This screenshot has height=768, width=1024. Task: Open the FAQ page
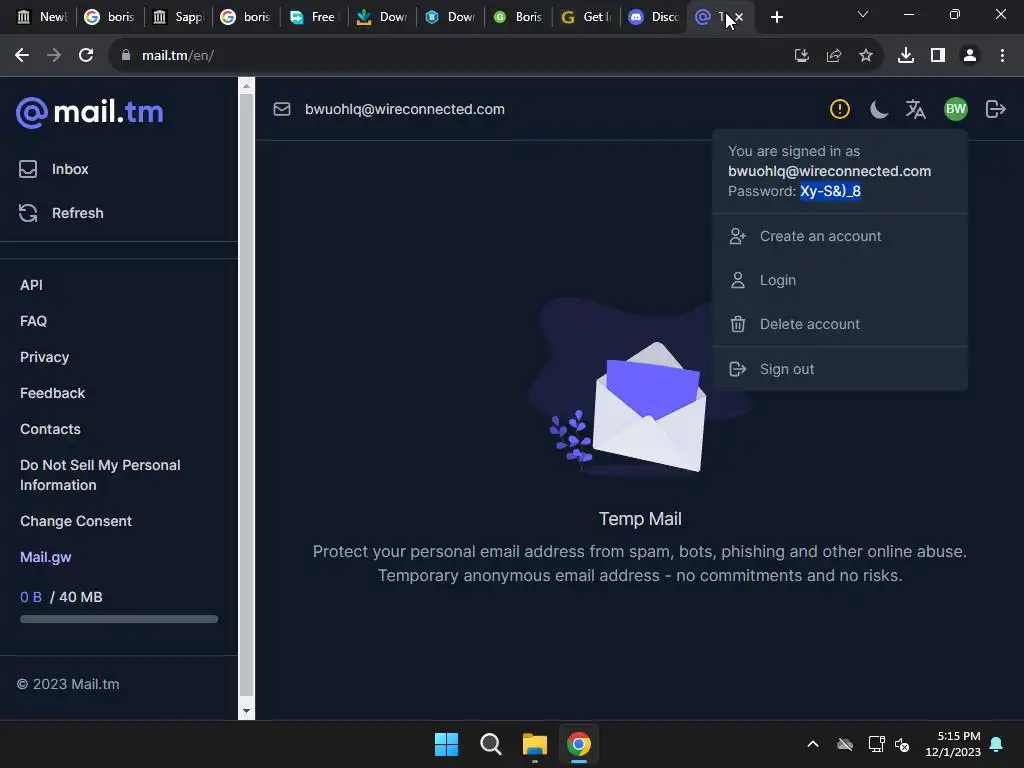tap(33, 321)
